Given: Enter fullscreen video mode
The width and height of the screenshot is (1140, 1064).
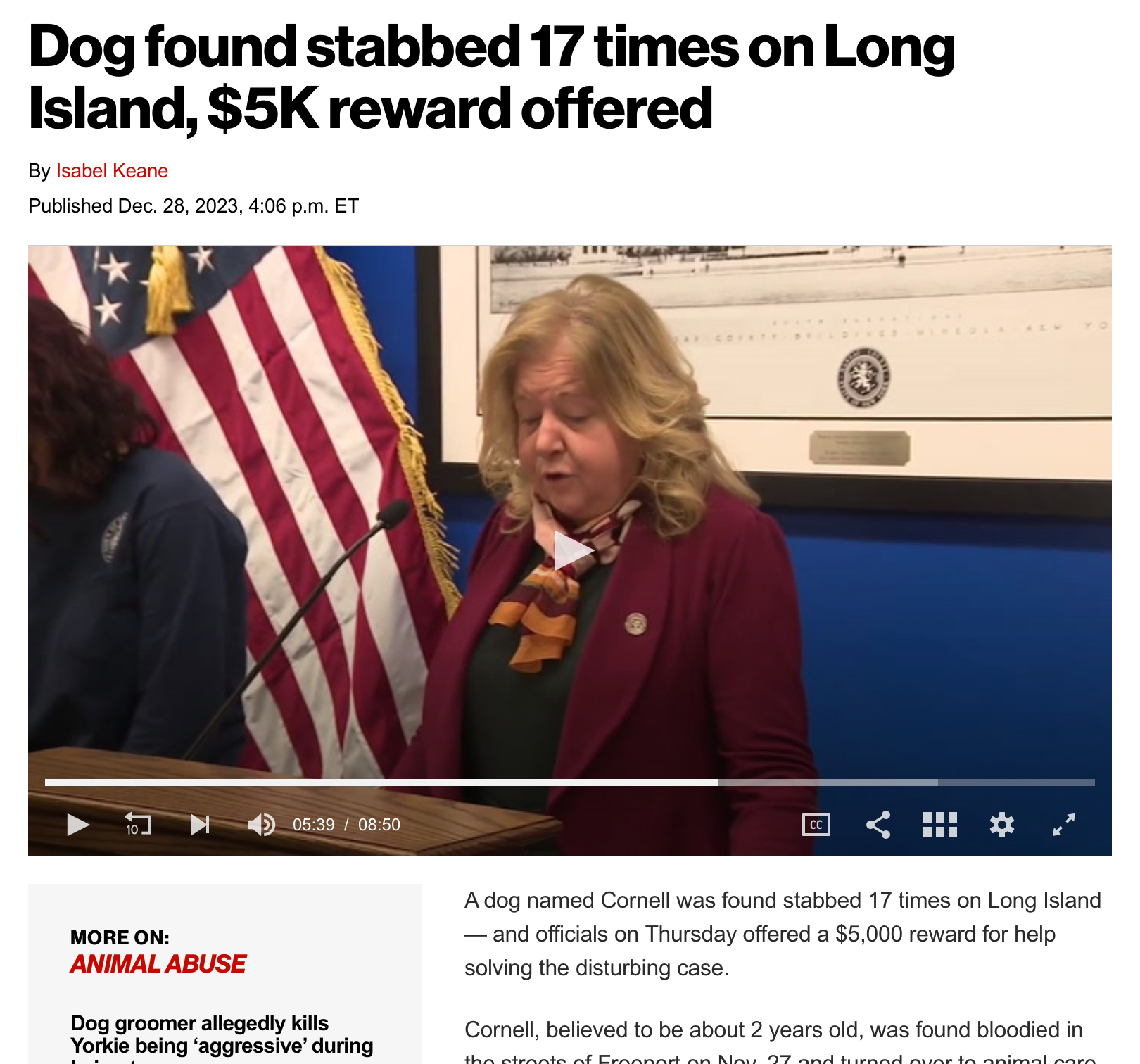Looking at the screenshot, I should click(x=1064, y=824).
